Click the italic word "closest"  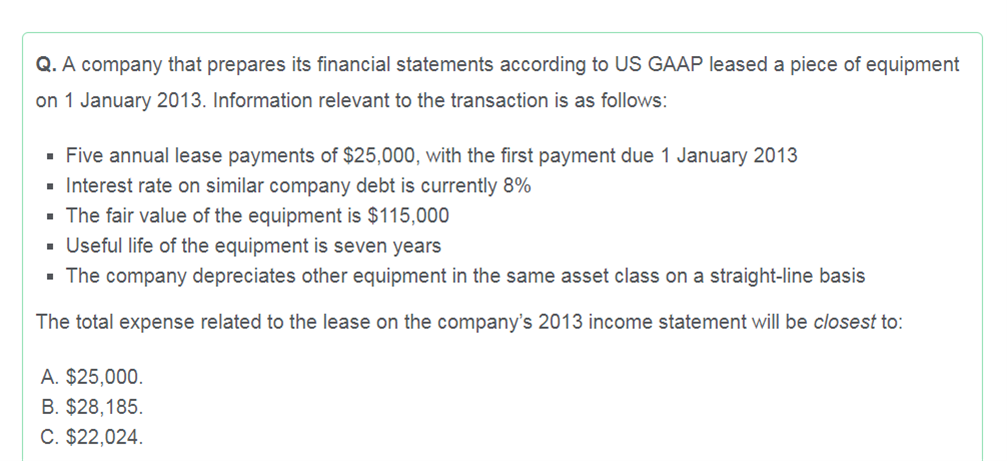(x=844, y=322)
